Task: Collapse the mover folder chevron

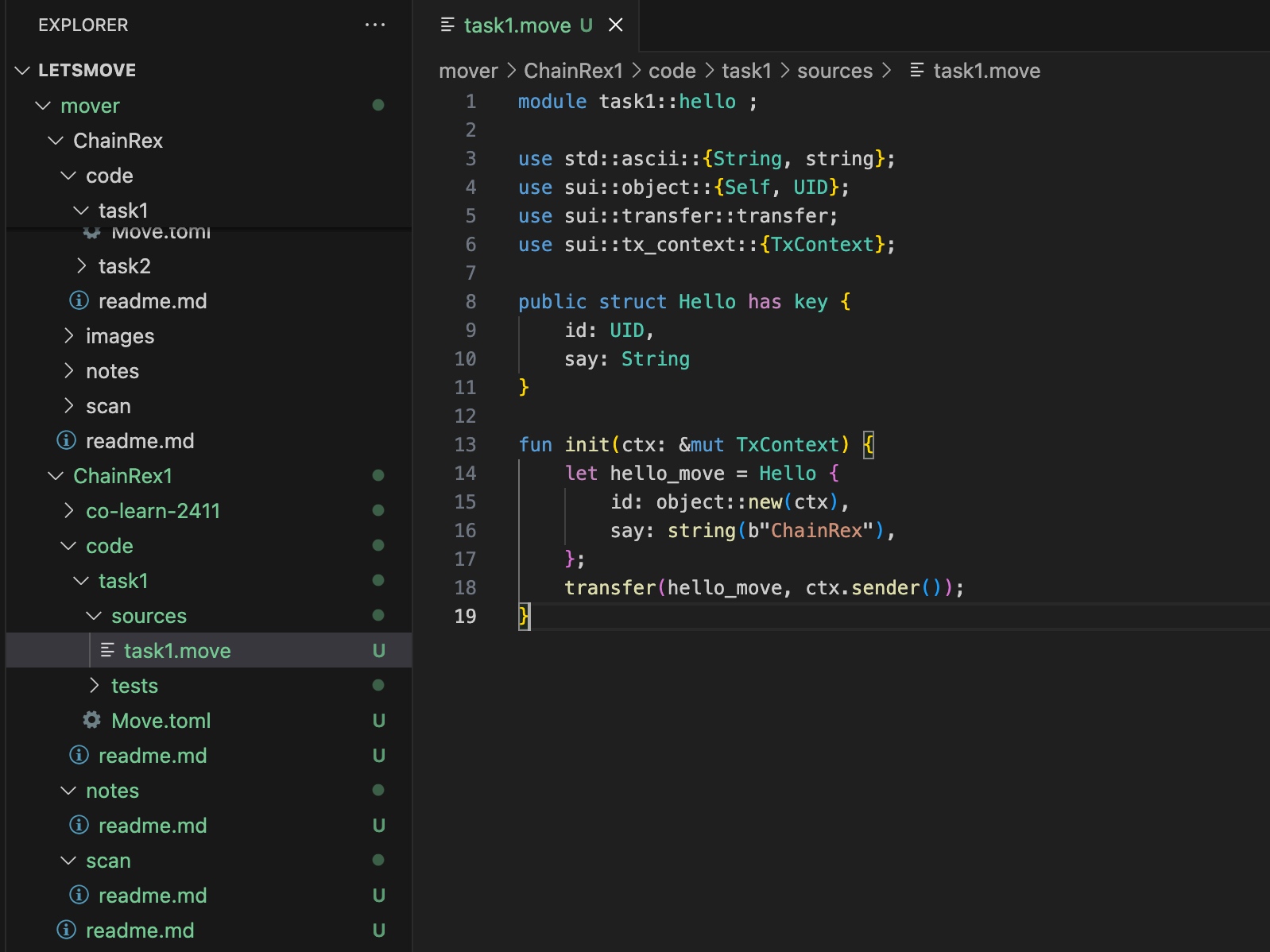Action: [43, 106]
